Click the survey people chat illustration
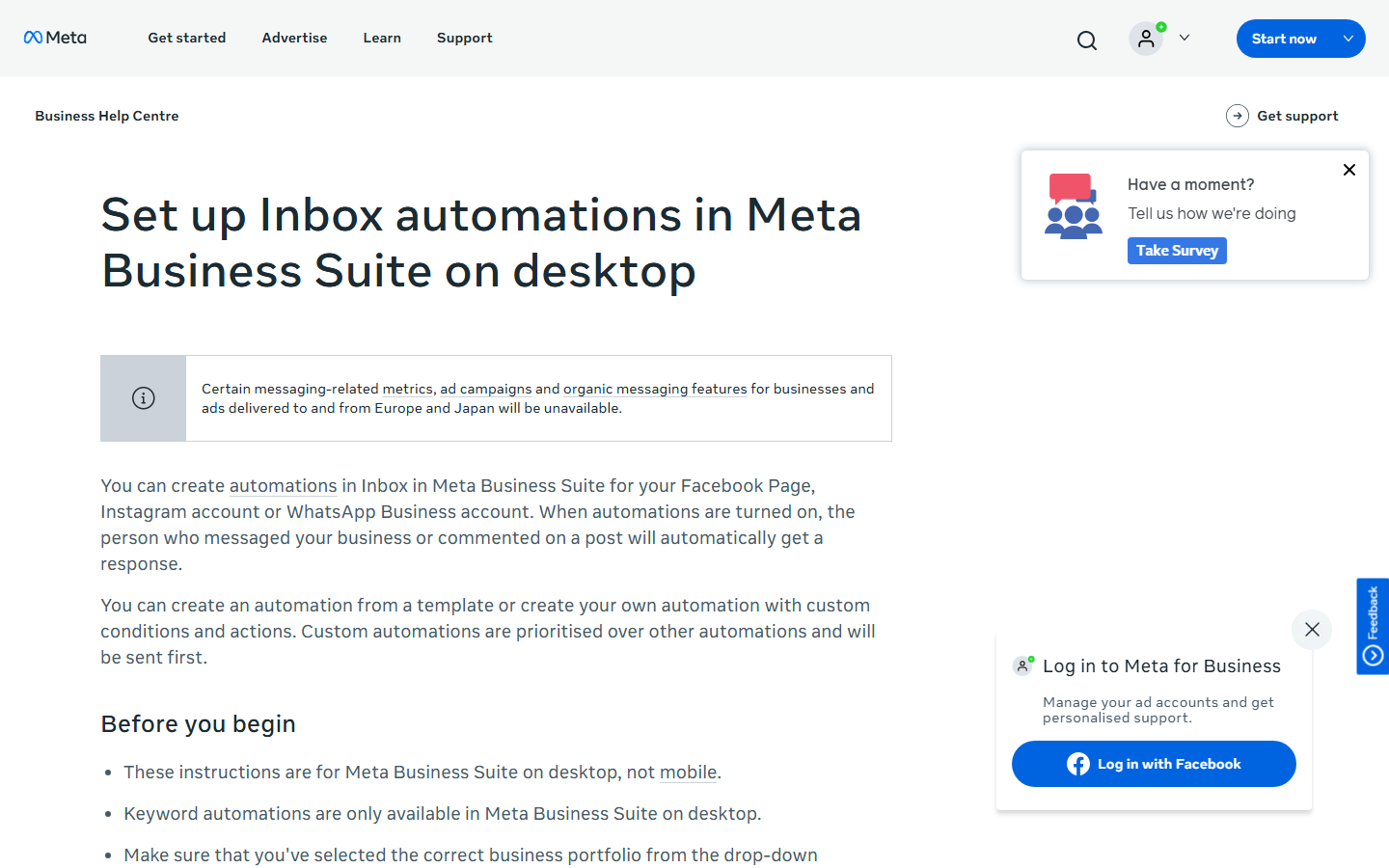1389x868 pixels. (x=1074, y=206)
